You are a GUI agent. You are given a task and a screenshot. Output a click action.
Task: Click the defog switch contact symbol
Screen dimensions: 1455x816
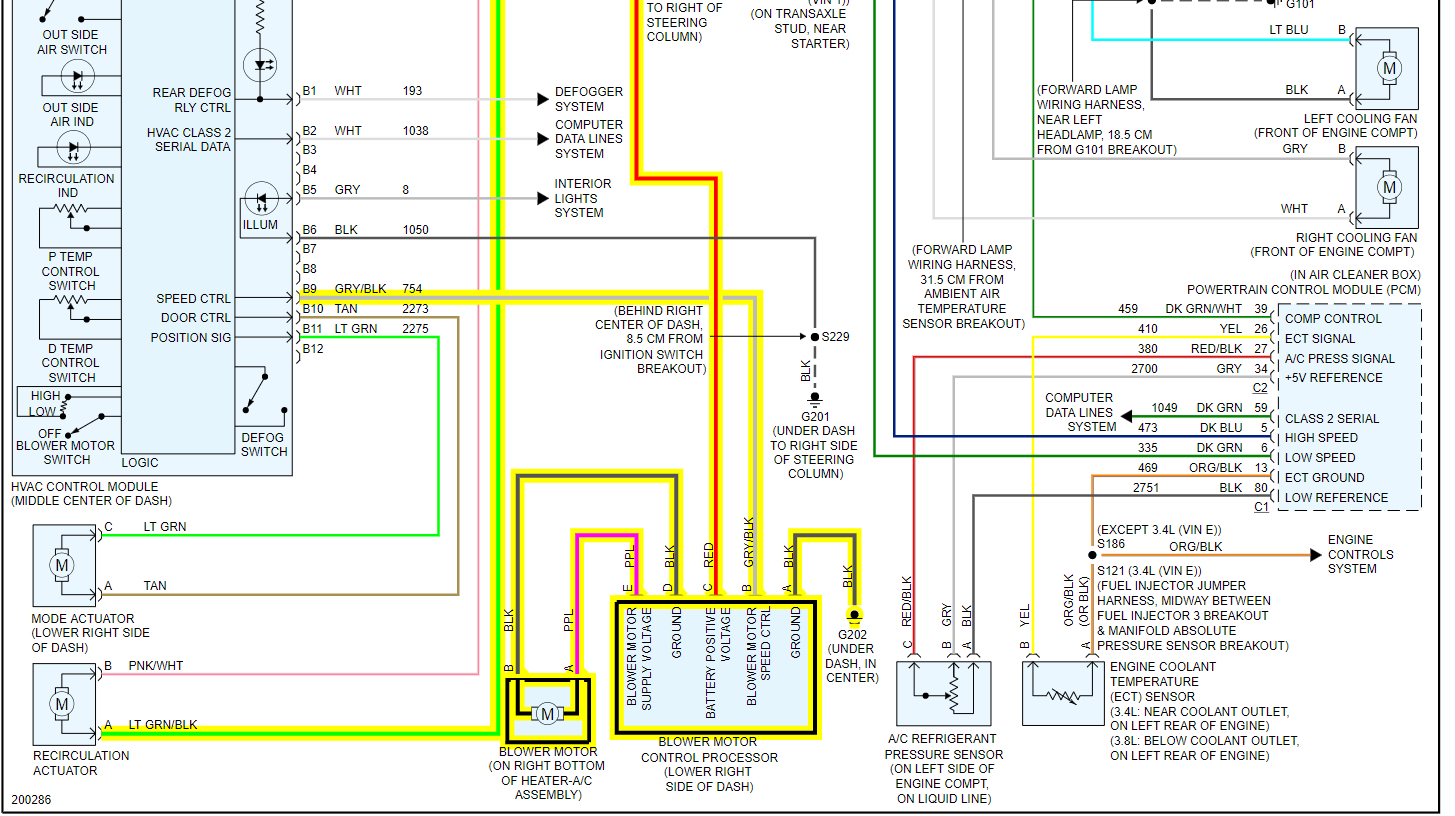click(265, 395)
